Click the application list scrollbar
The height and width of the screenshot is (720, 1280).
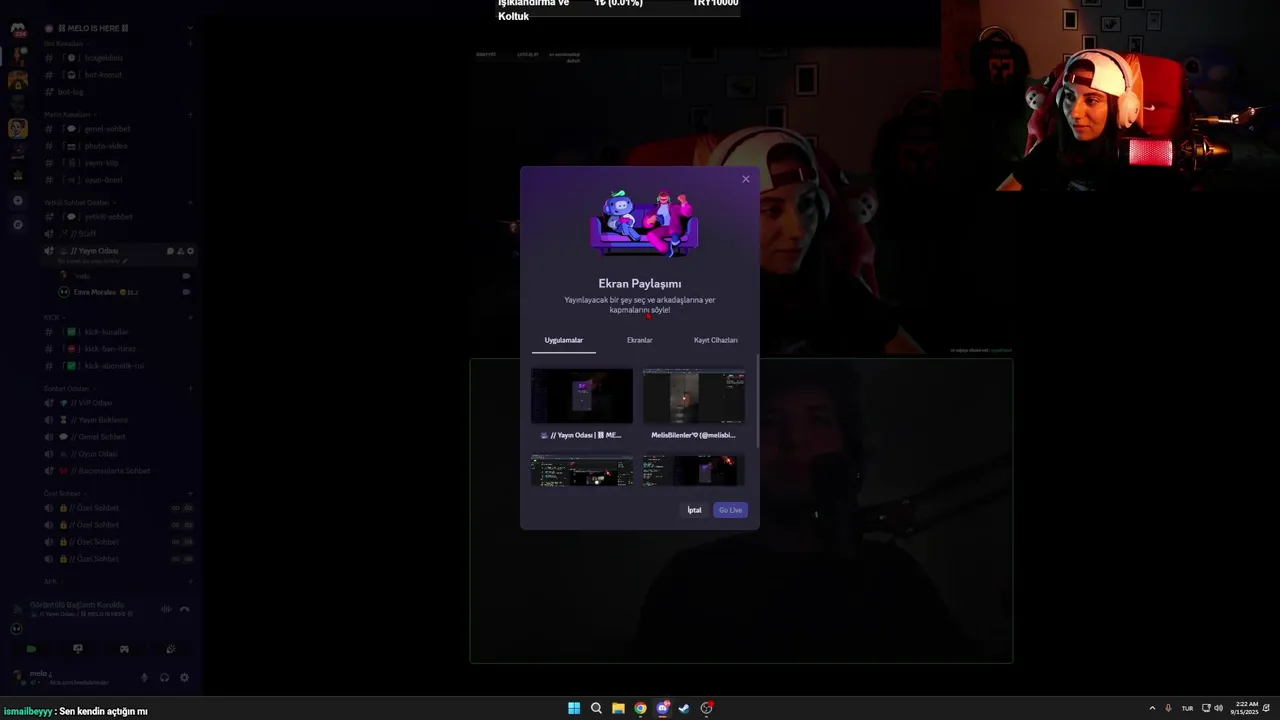tap(757, 400)
